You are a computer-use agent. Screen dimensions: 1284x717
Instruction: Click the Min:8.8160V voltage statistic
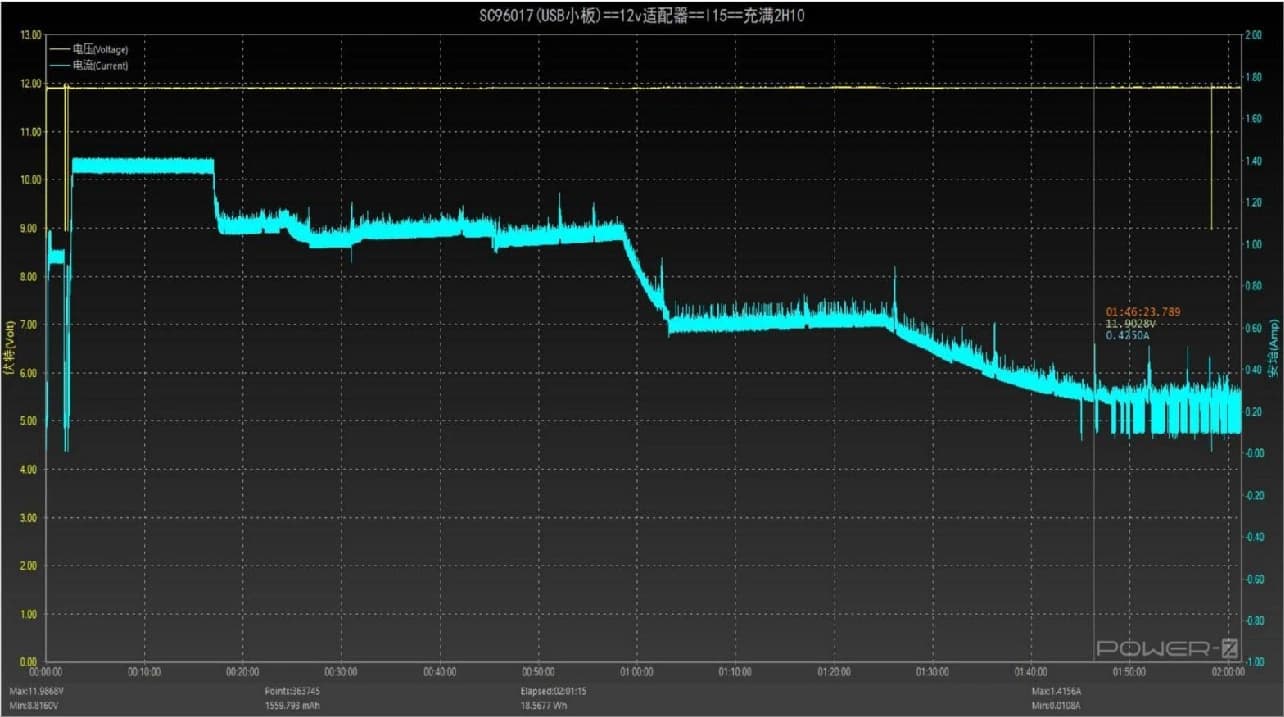pos(35,706)
